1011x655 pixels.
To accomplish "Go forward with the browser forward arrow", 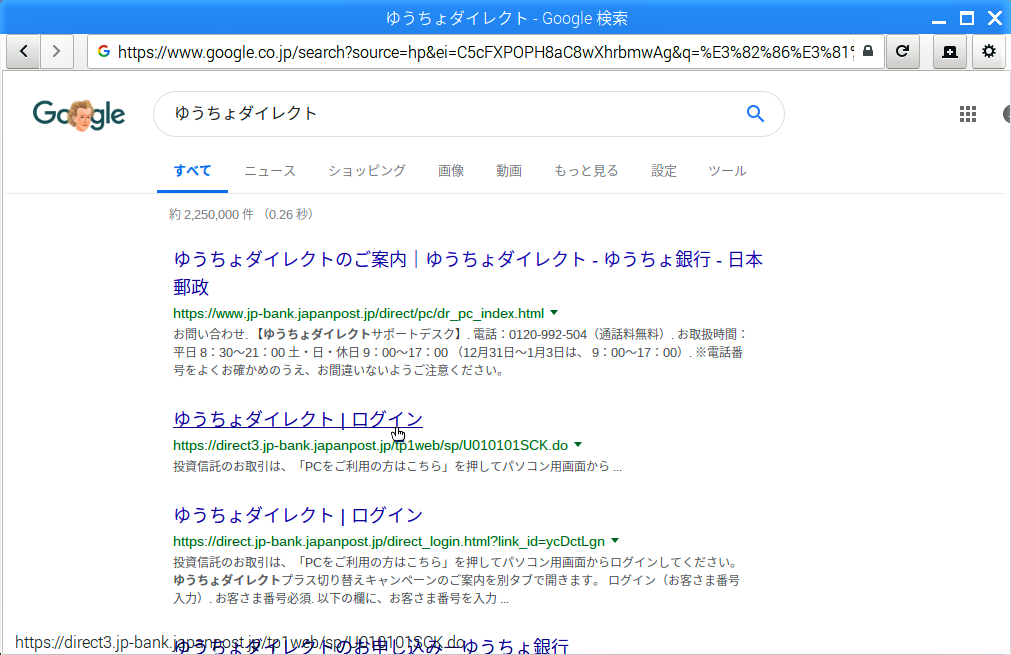I will 57,51.
